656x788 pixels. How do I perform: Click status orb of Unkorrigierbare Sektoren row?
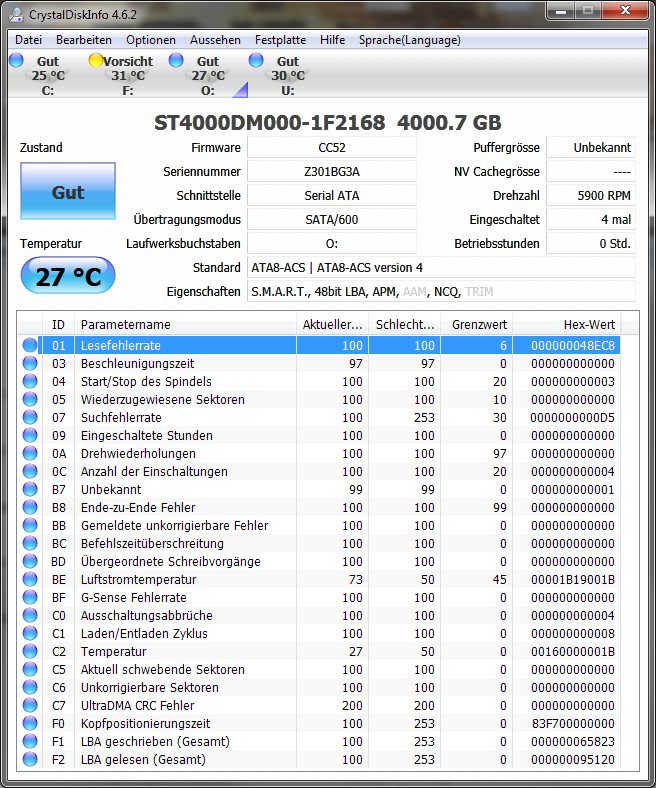(x=30, y=687)
